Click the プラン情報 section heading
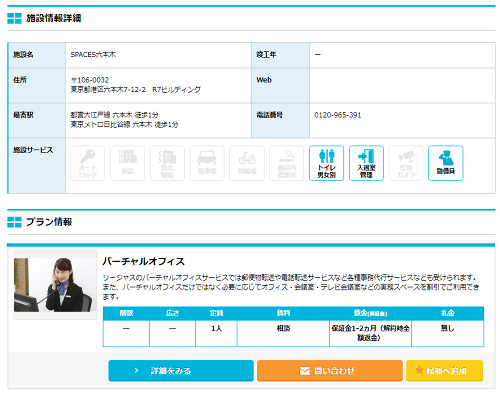The height and width of the screenshot is (394, 500). (x=49, y=222)
